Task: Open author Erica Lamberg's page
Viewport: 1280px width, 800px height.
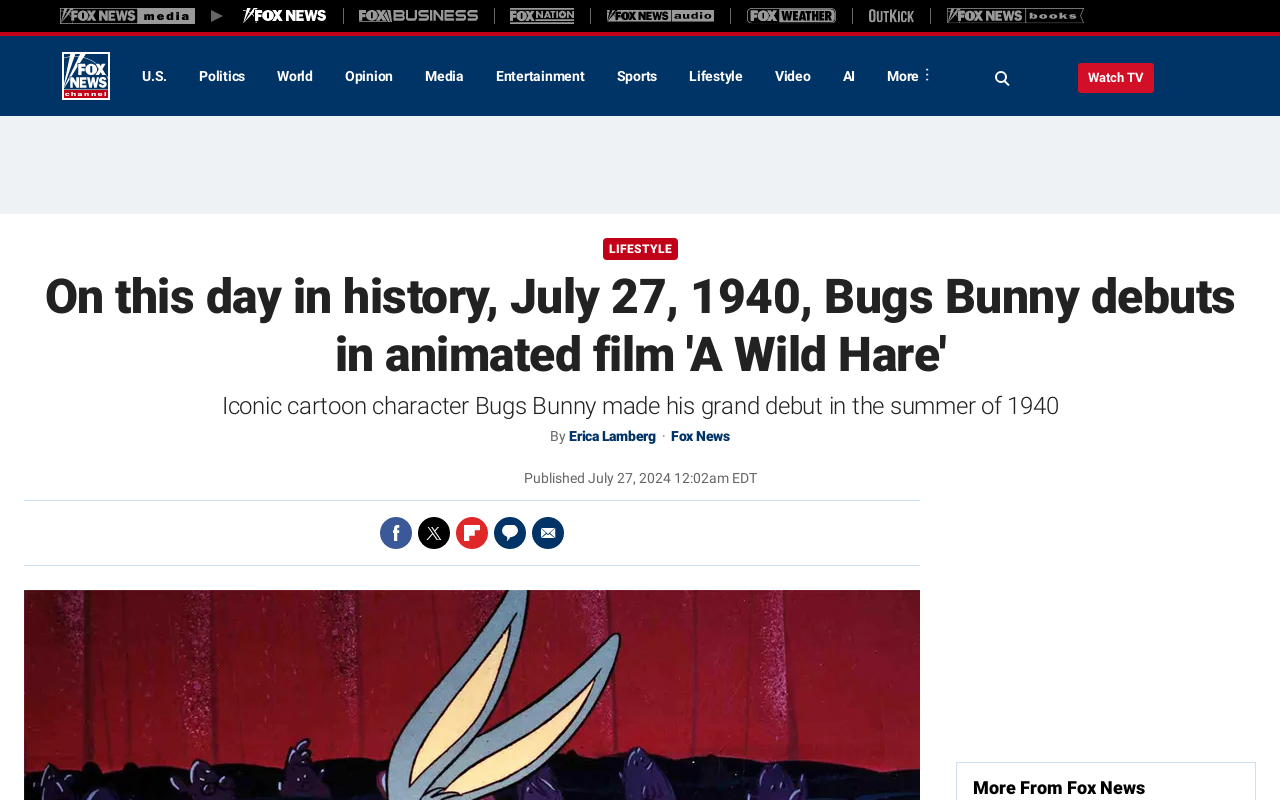Action: coord(612,436)
